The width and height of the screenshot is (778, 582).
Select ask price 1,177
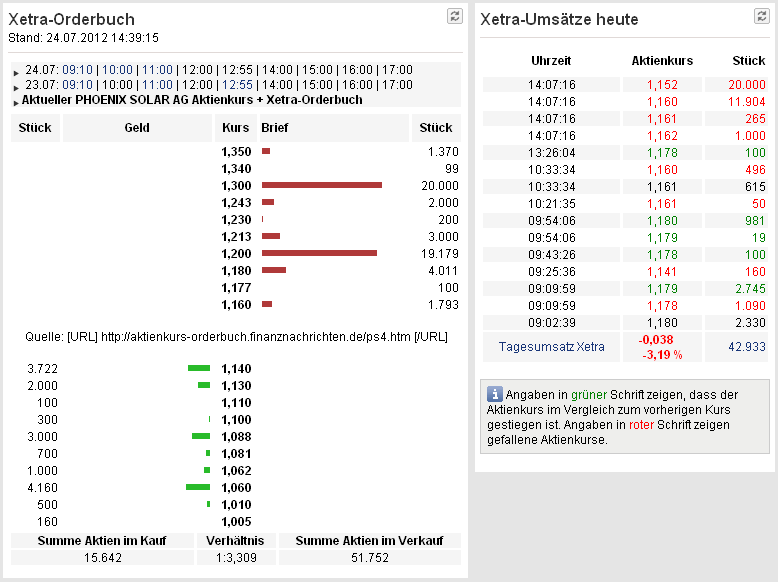236,288
